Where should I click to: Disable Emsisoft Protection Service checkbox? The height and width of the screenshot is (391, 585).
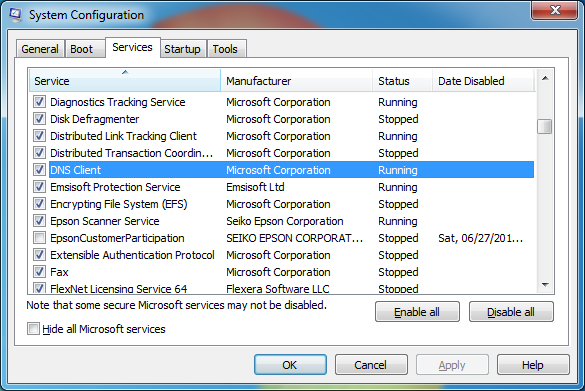(40, 187)
